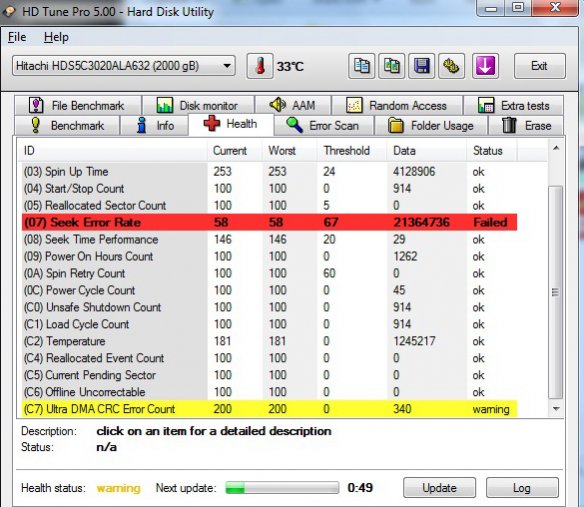Open the drive selection dropdown

click(124, 66)
